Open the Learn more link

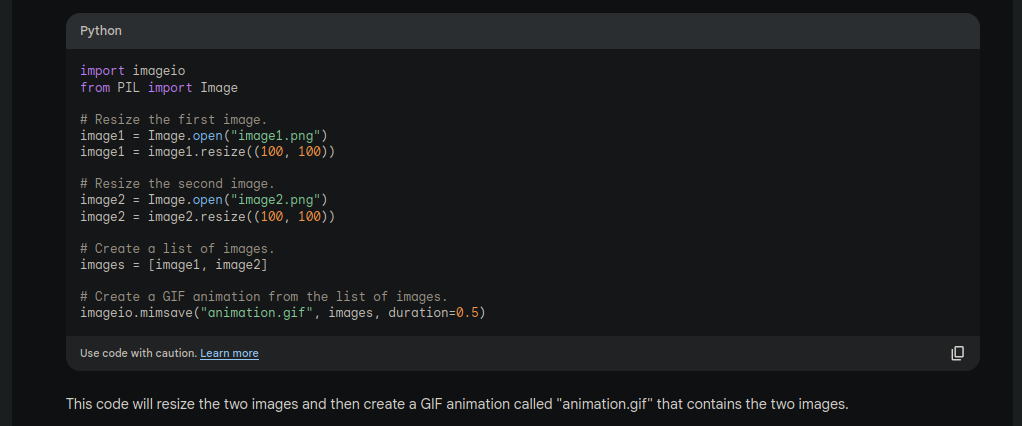pos(229,353)
